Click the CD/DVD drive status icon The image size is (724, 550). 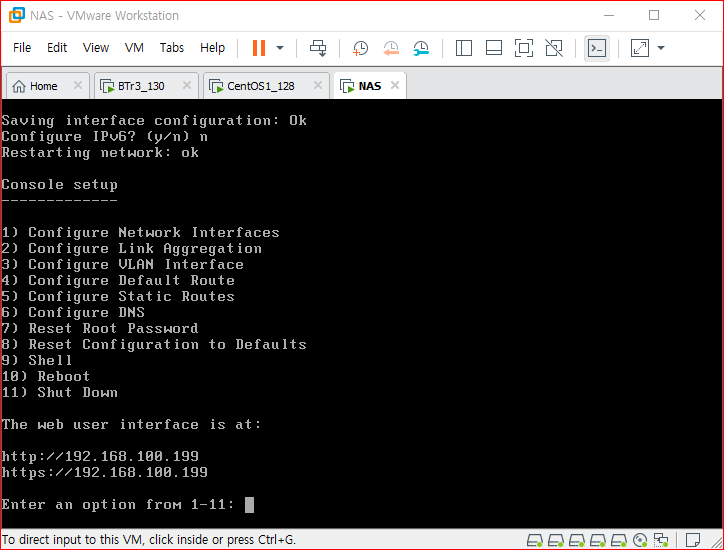point(640,540)
